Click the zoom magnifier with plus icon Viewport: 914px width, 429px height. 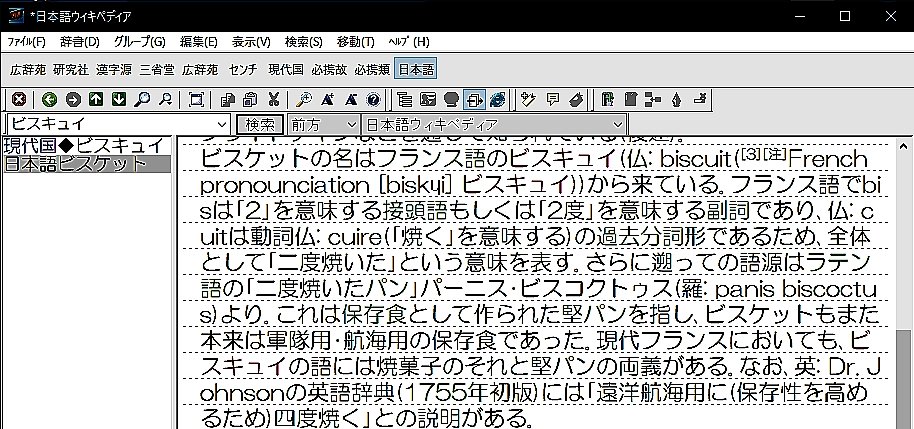tap(304, 100)
